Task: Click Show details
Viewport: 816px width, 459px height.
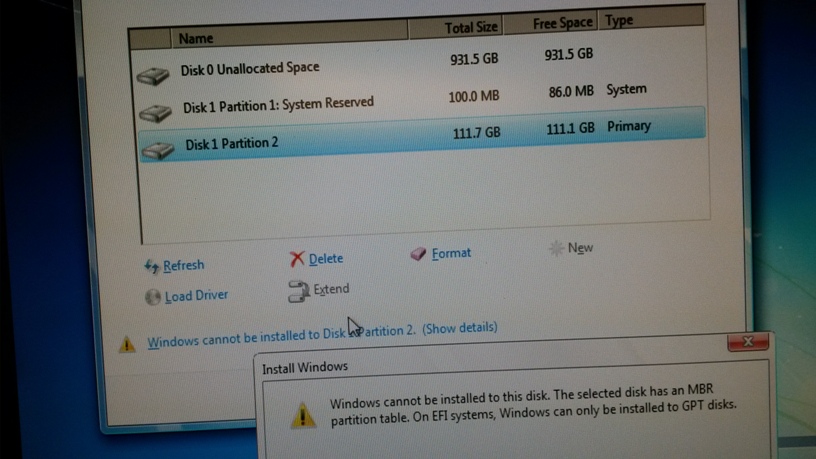Action: tap(460, 328)
